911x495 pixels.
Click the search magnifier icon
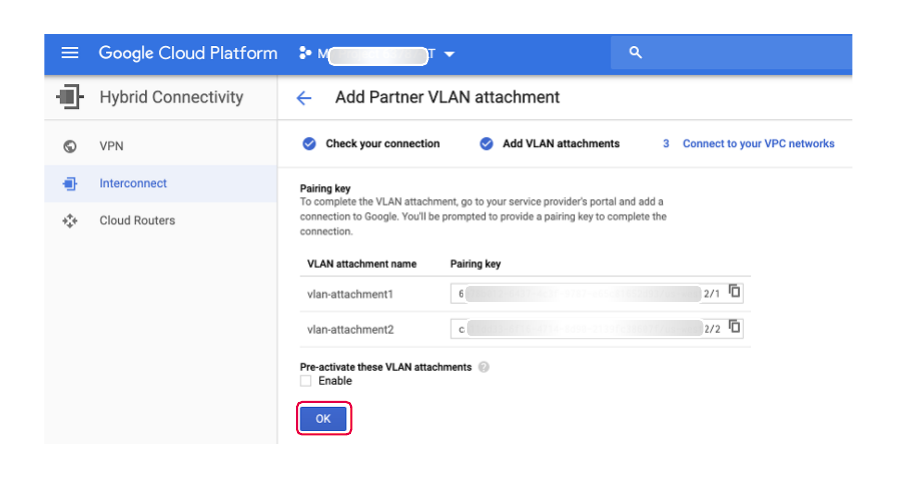[635, 54]
